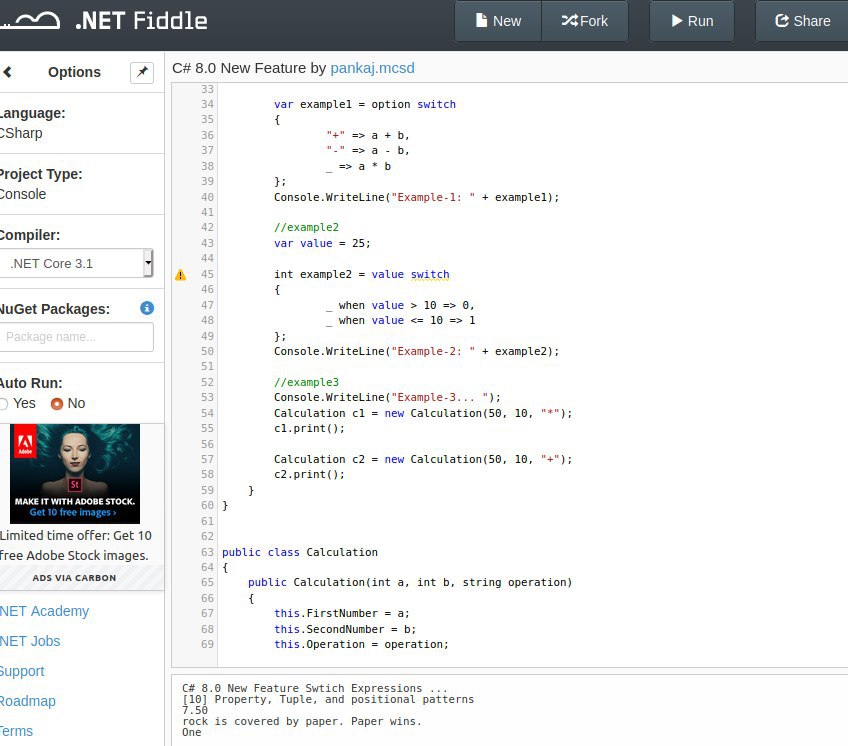This screenshot has height=746, width=848.
Task: Open the Compiler .NET Core 3.1 dropdown
Action: click(x=77, y=263)
